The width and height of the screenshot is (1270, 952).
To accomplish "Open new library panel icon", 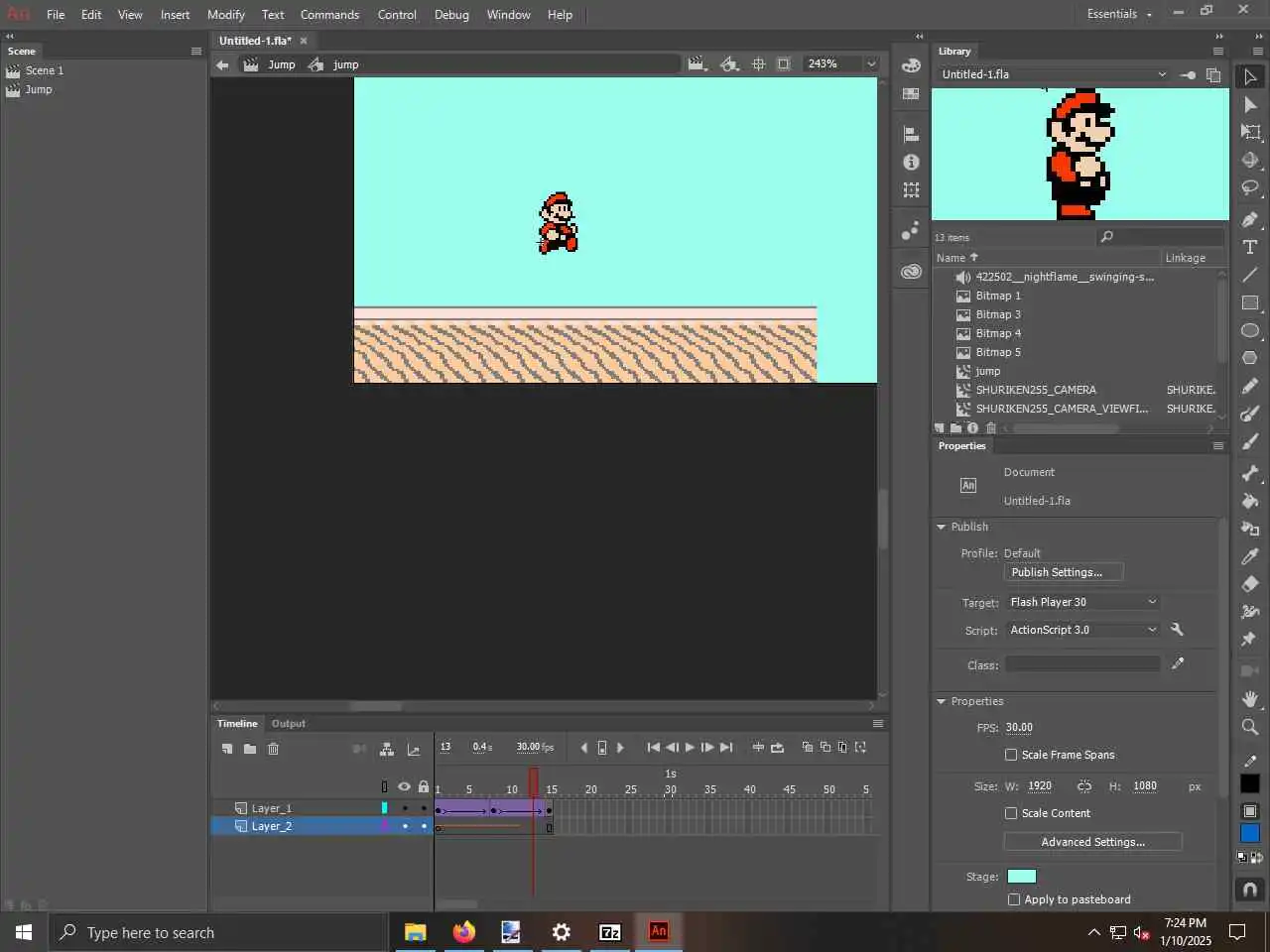I will point(1212,74).
